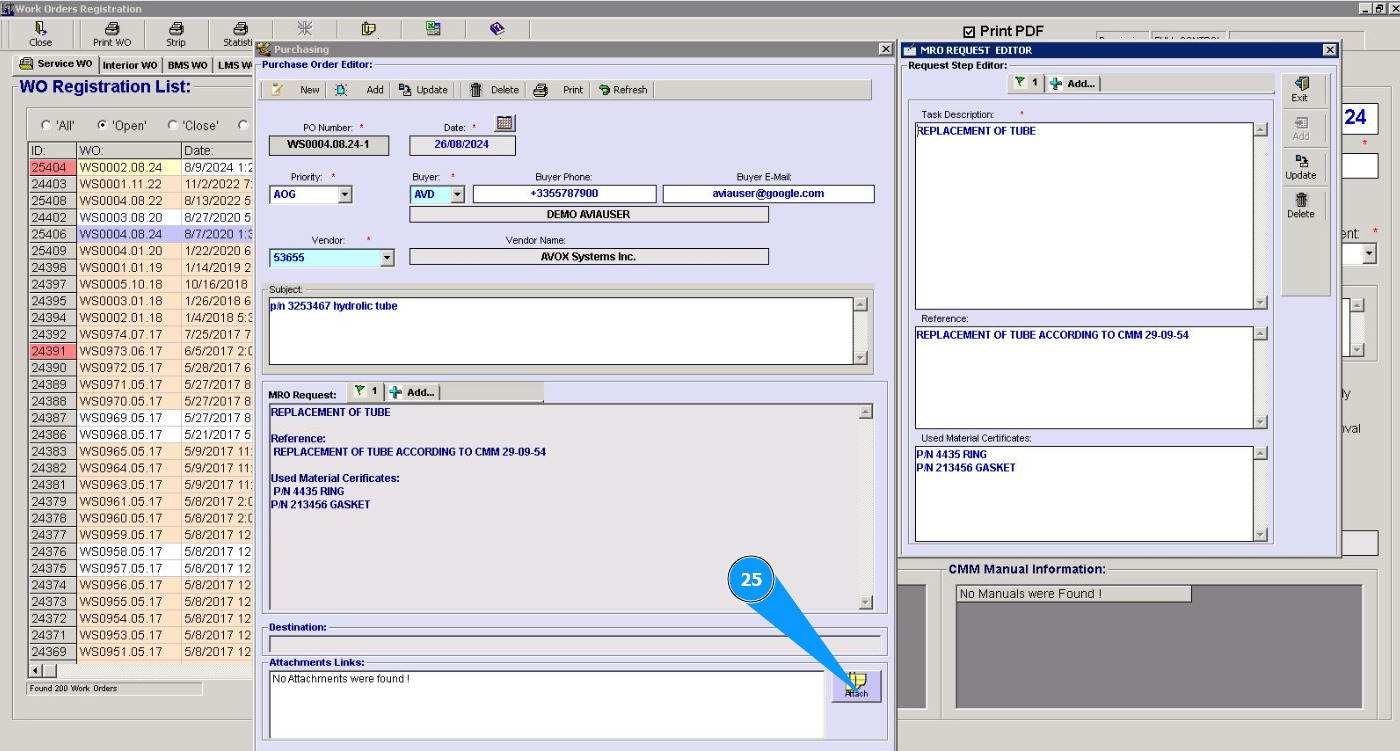Select step tab 1 in Request Step Editor

[x=1025, y=83]
